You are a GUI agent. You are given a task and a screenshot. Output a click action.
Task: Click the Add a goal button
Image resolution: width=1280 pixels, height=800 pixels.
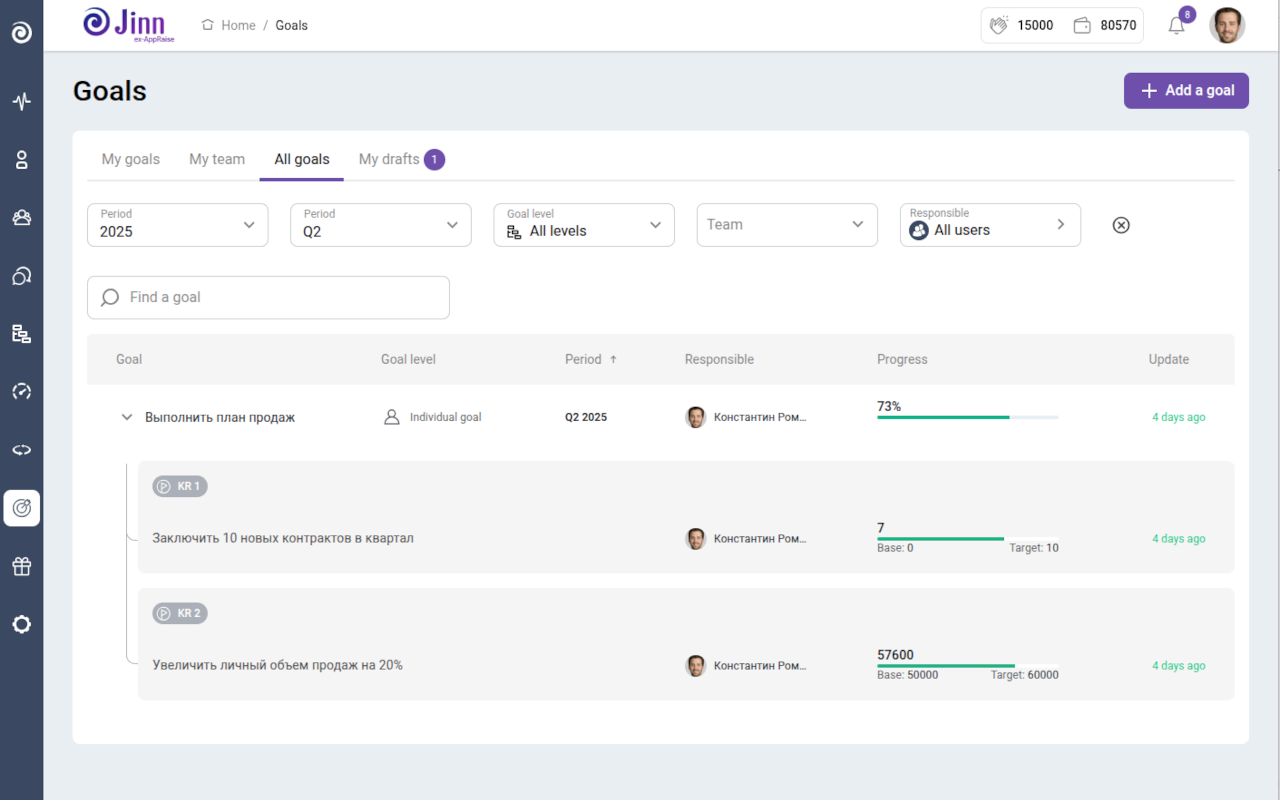tap(1186, 90)
